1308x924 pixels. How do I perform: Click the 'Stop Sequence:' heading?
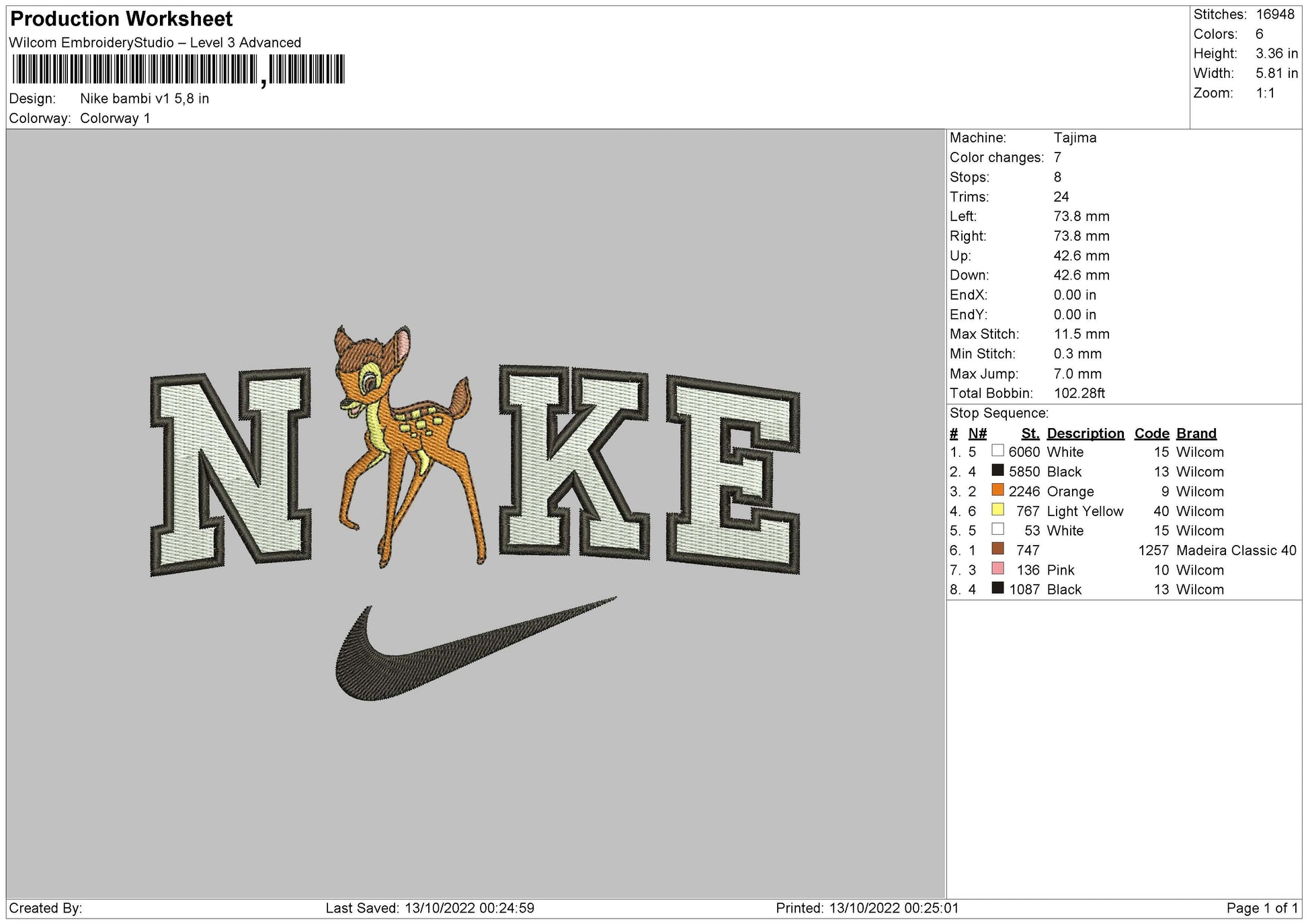click(x=999, y=413)
